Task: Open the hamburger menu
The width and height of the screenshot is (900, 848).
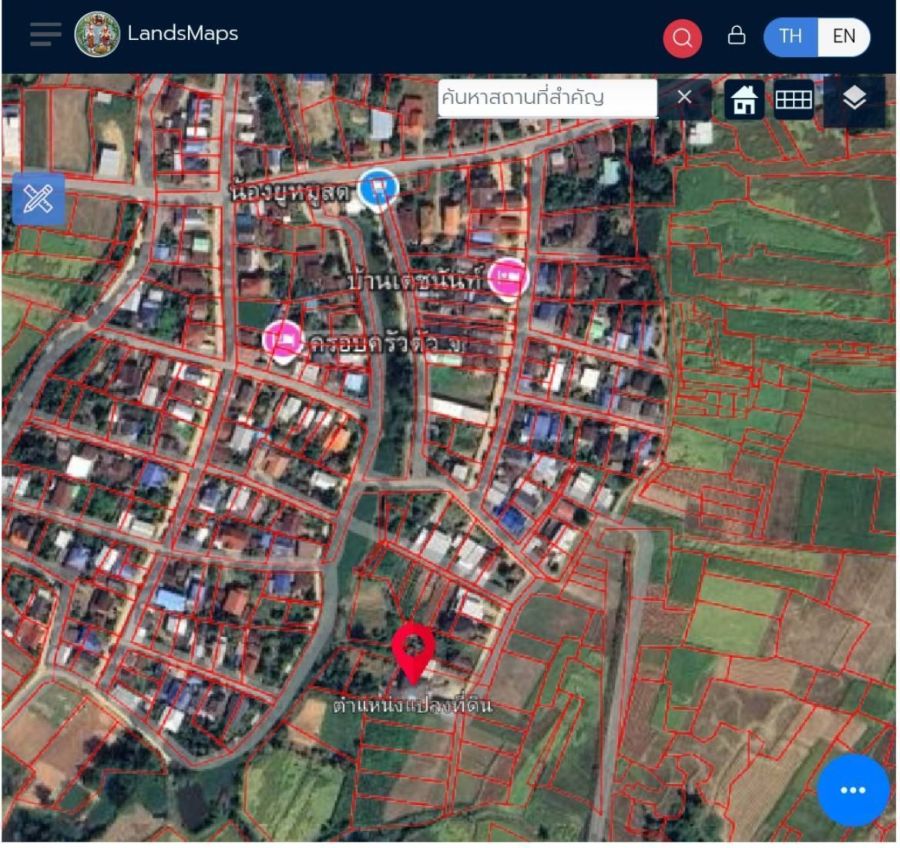Action: [45, 34]
